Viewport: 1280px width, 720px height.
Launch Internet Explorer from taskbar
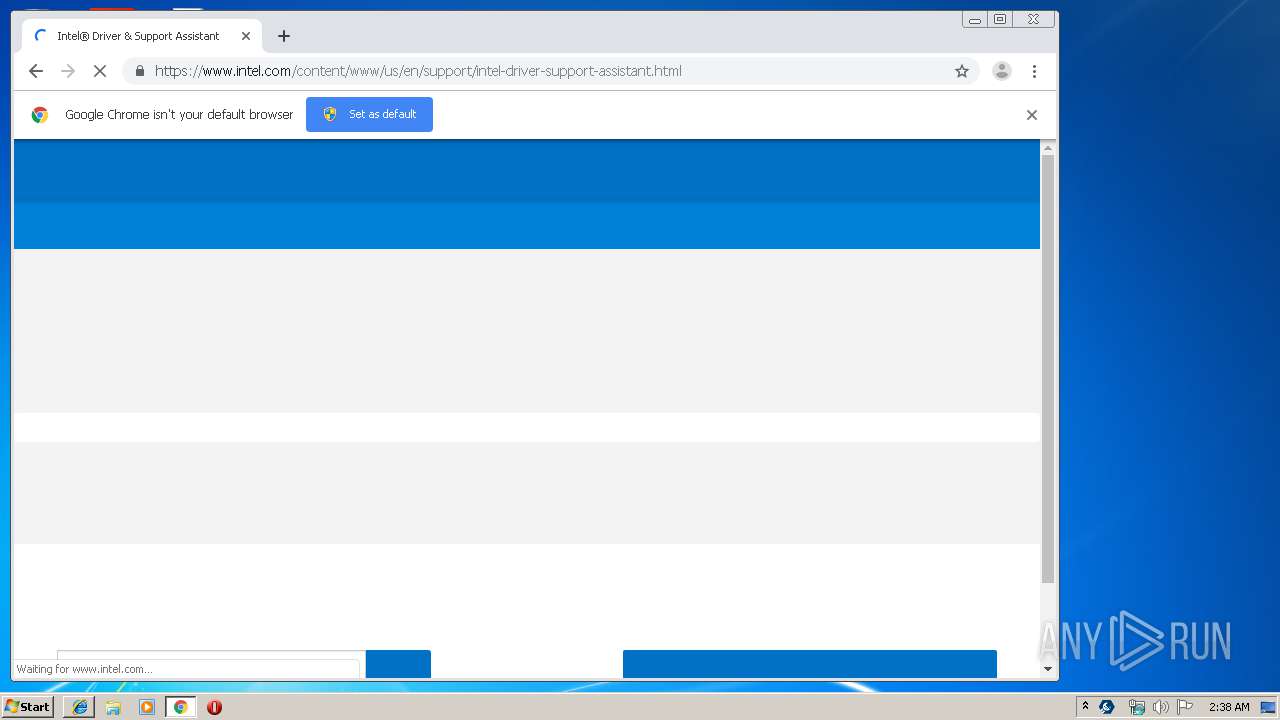coord(79,707)
